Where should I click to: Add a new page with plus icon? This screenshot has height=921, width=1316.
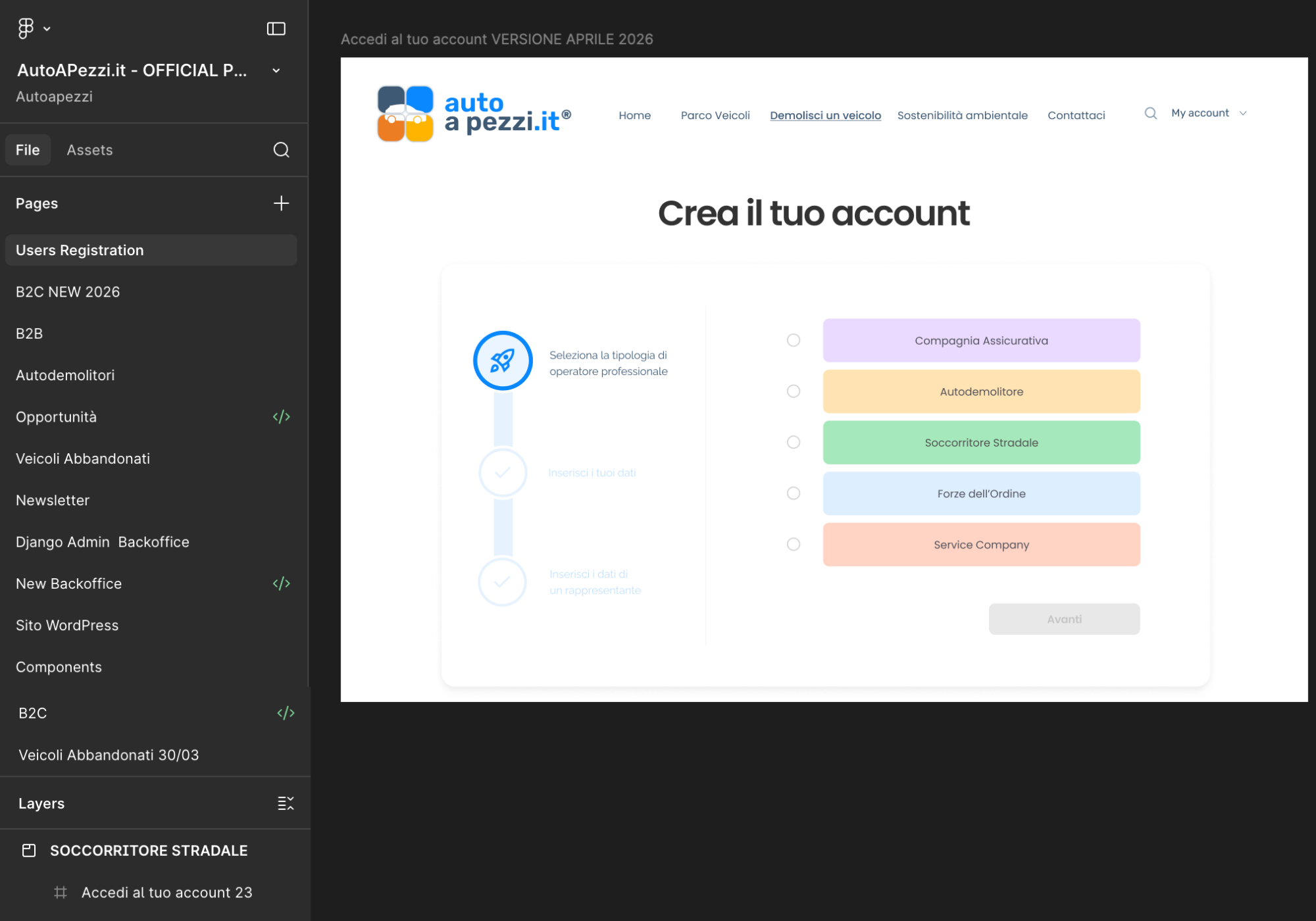[281, 203]
